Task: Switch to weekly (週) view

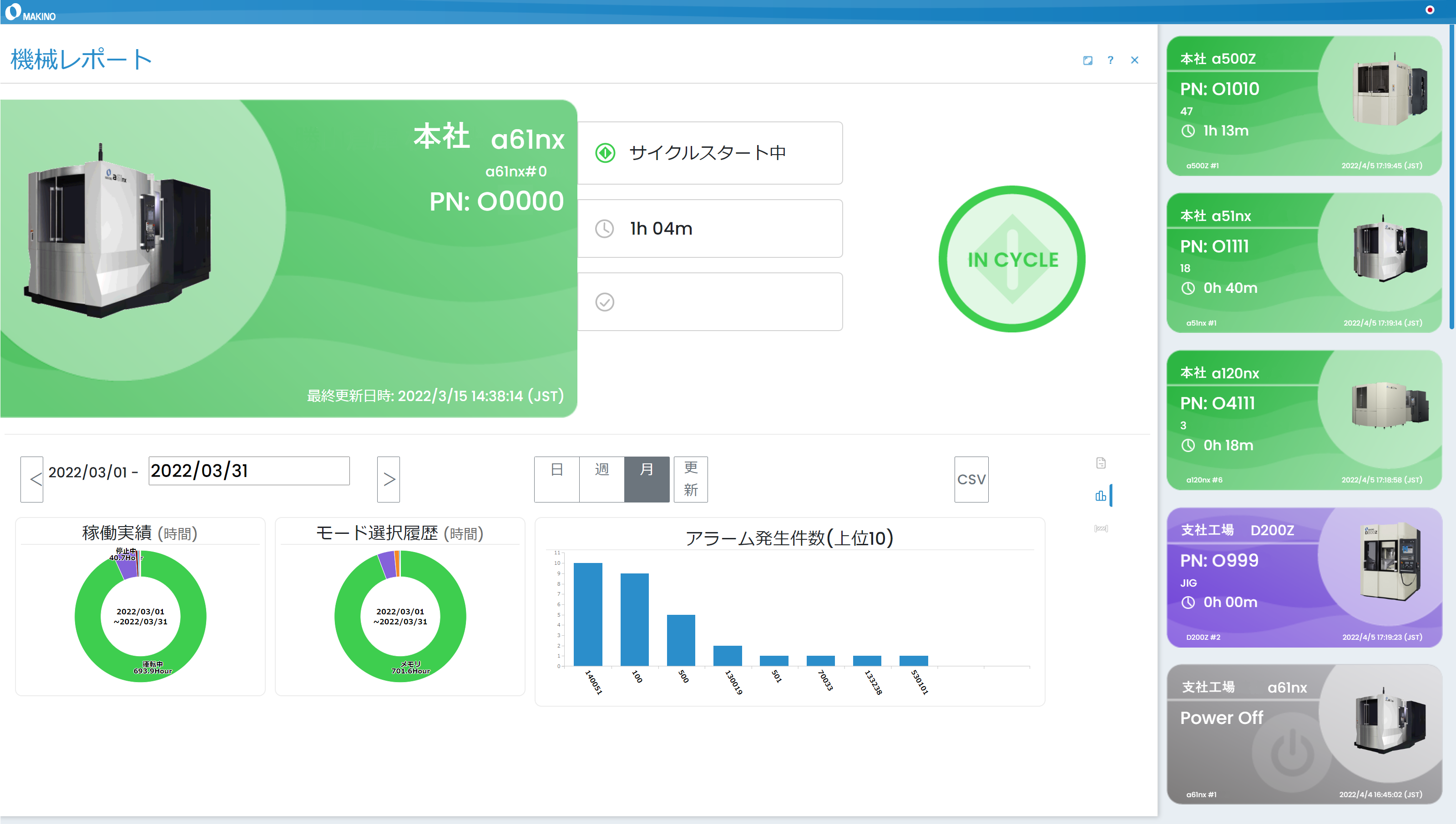Action: tap(602, 479)
